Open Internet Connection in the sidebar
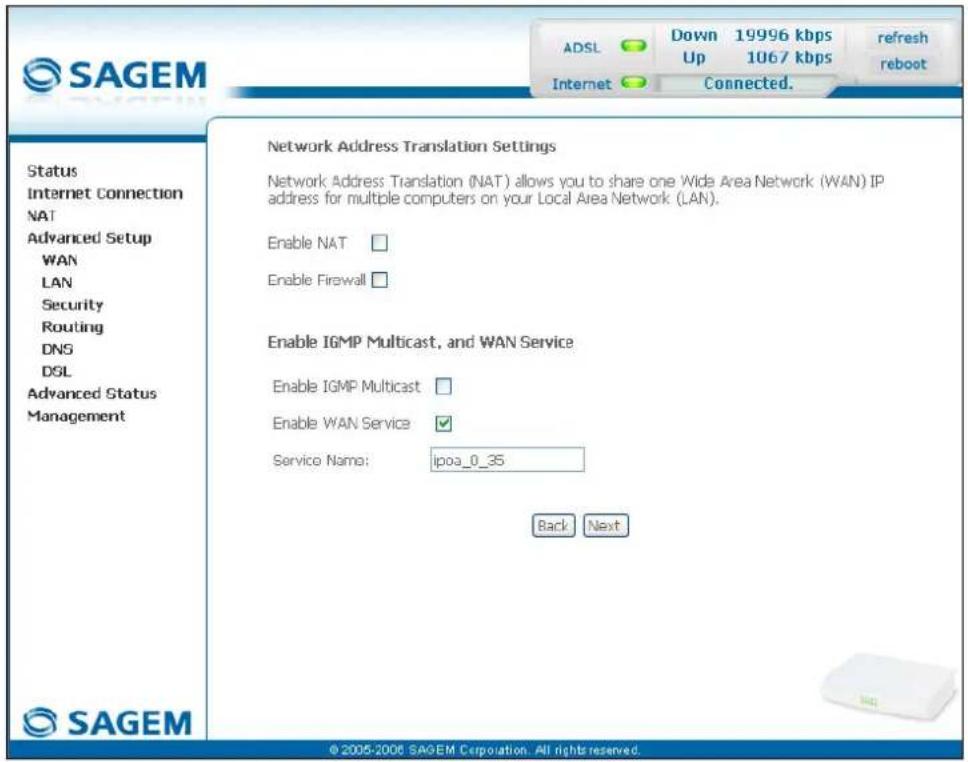968x762 pixels. click(105, 193)
